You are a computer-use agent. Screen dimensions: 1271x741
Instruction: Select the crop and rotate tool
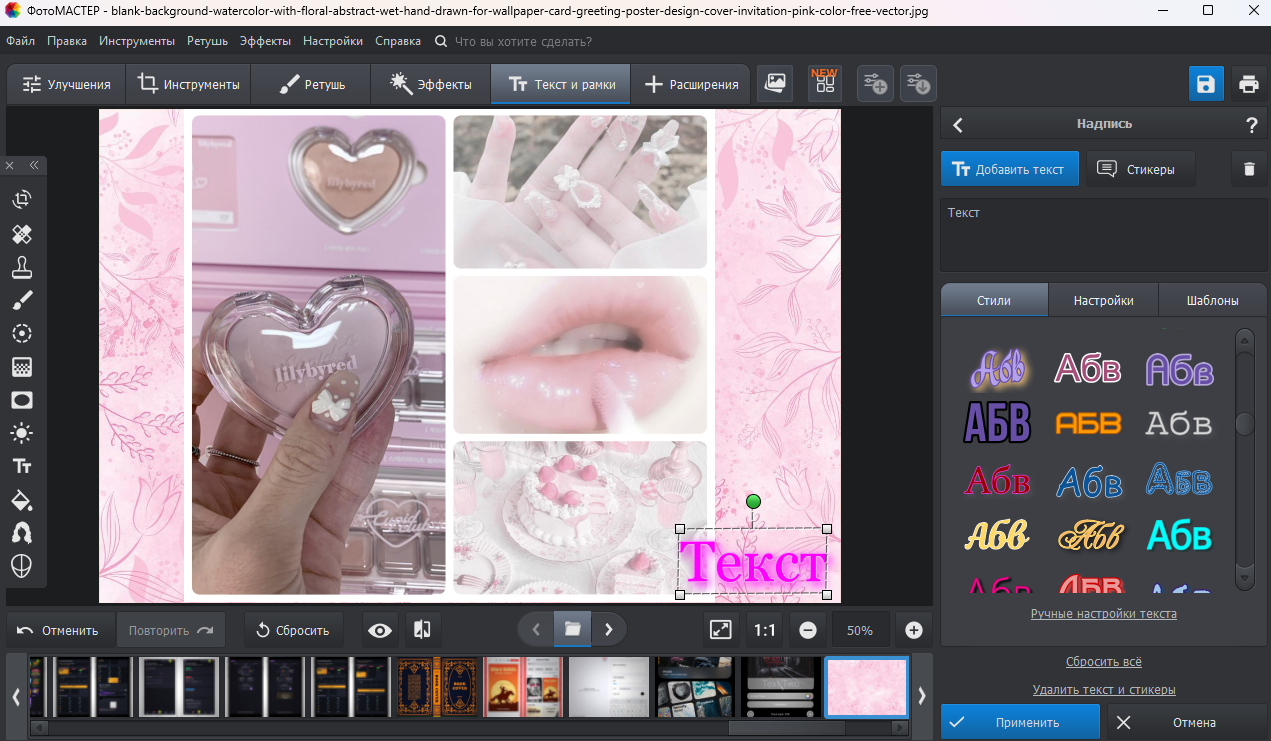[22, 200]
